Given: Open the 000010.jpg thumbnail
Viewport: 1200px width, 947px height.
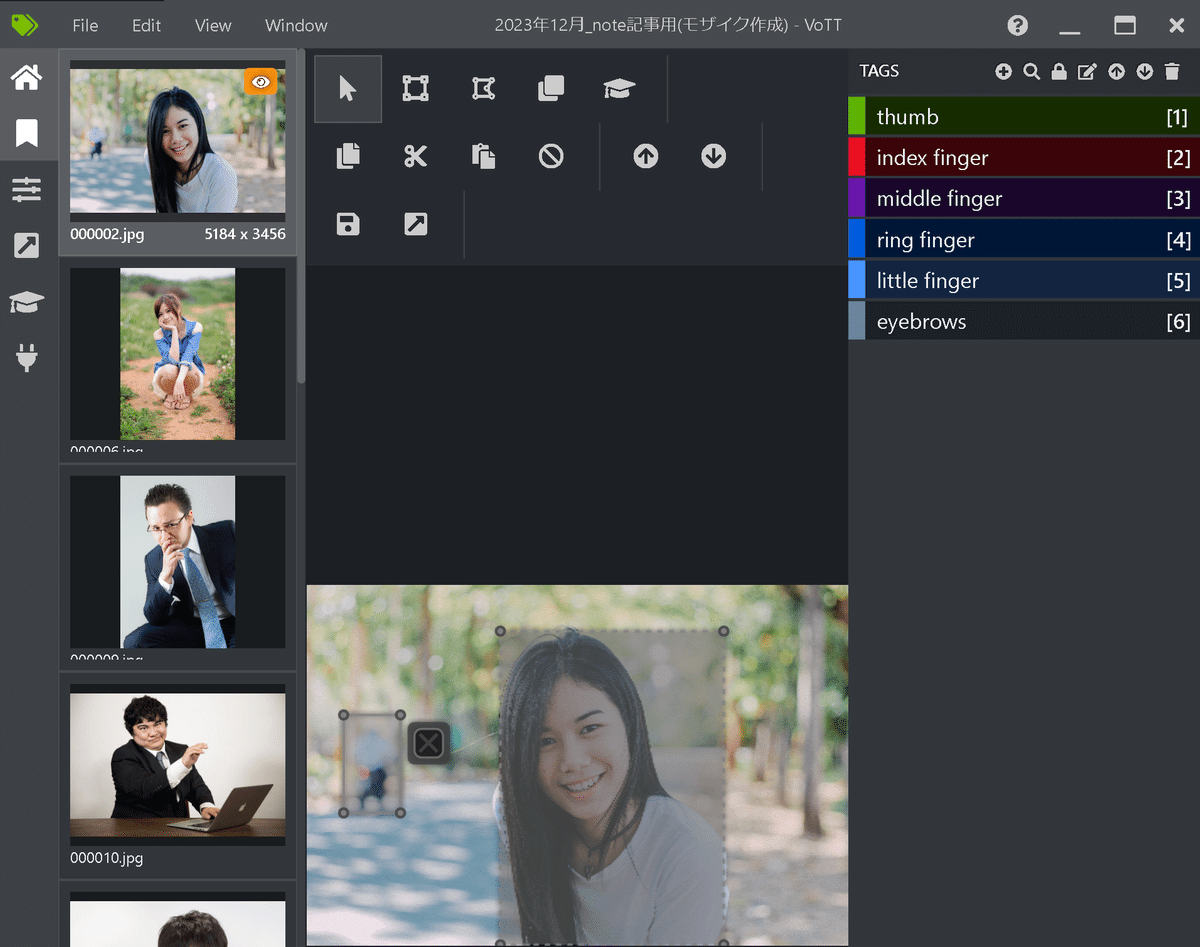Looking at the screenshot, I should click(177, 765).
